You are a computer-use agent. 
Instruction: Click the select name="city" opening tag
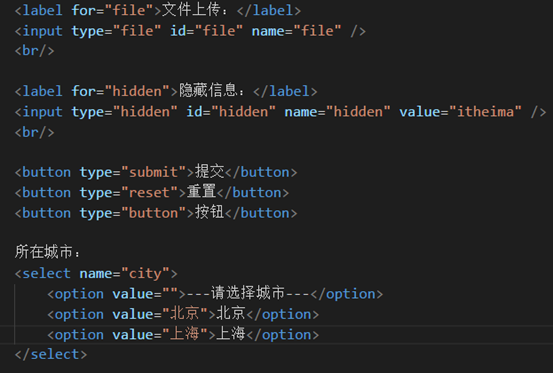96,274
